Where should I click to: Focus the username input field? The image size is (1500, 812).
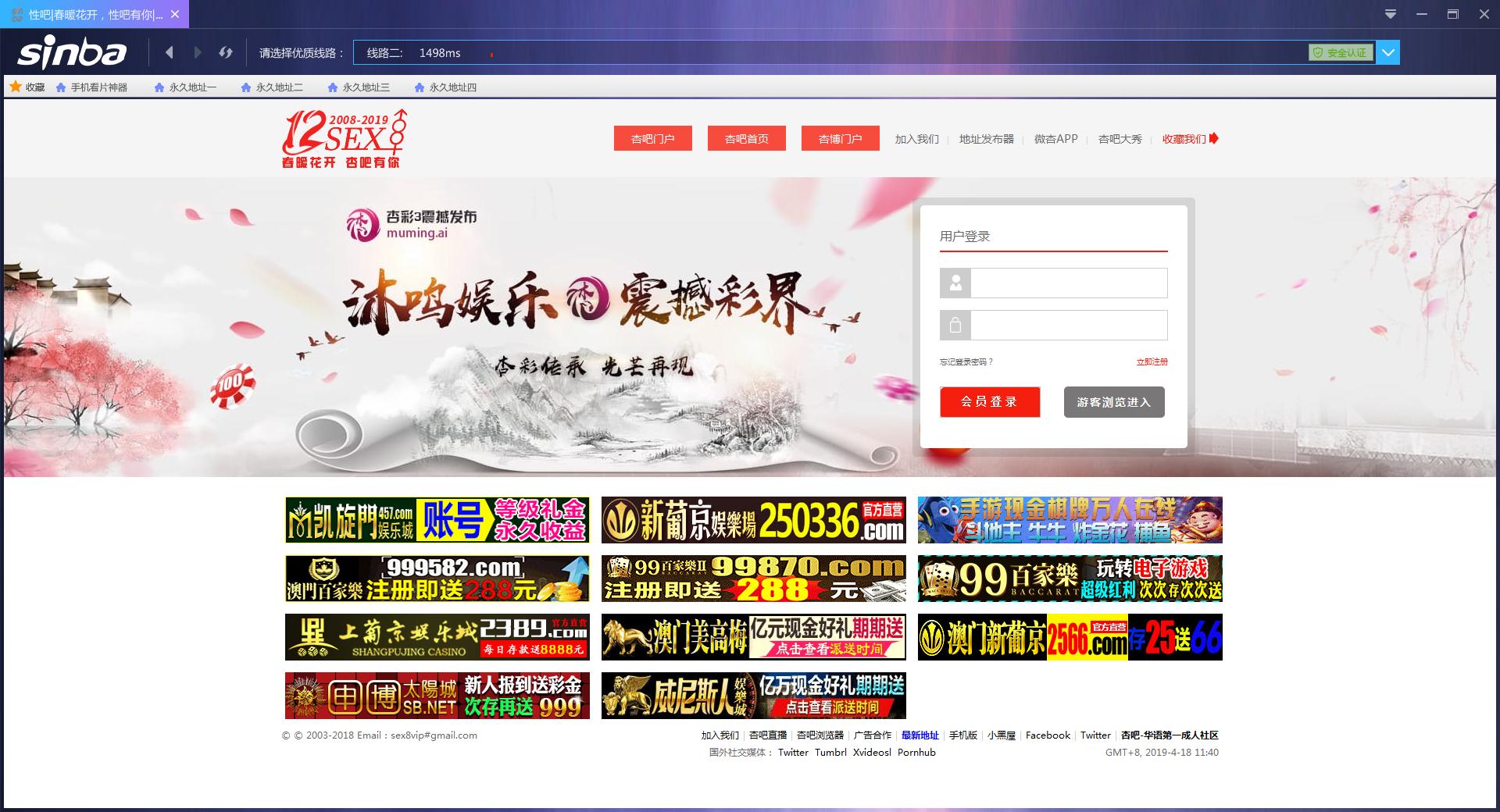coord(1069,283)
